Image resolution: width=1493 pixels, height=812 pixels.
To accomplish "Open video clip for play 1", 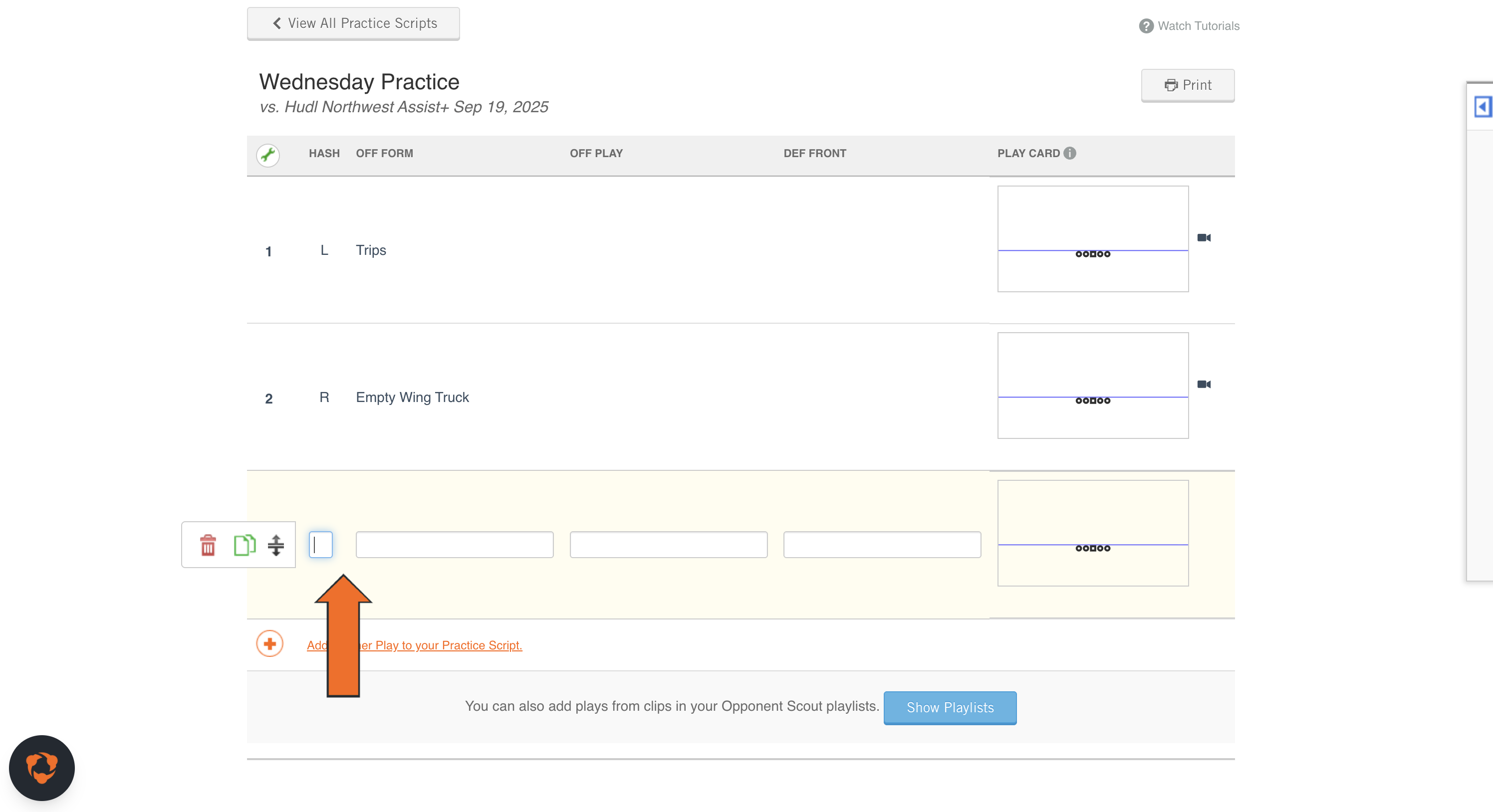I will click(1204, 237).
